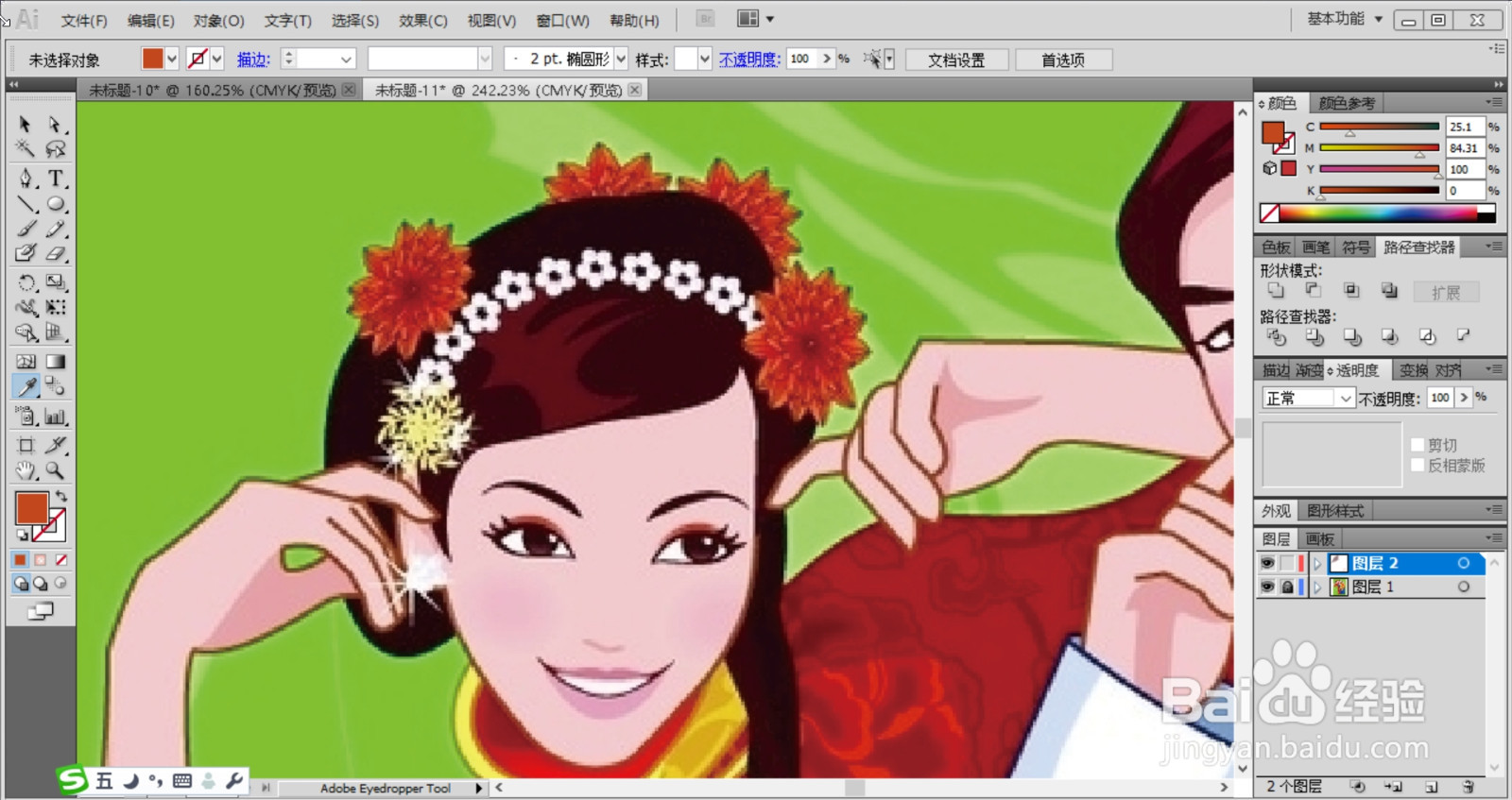
Task: Select the Rotate tool
Action: pyautogui.click(x=26, y=281)
